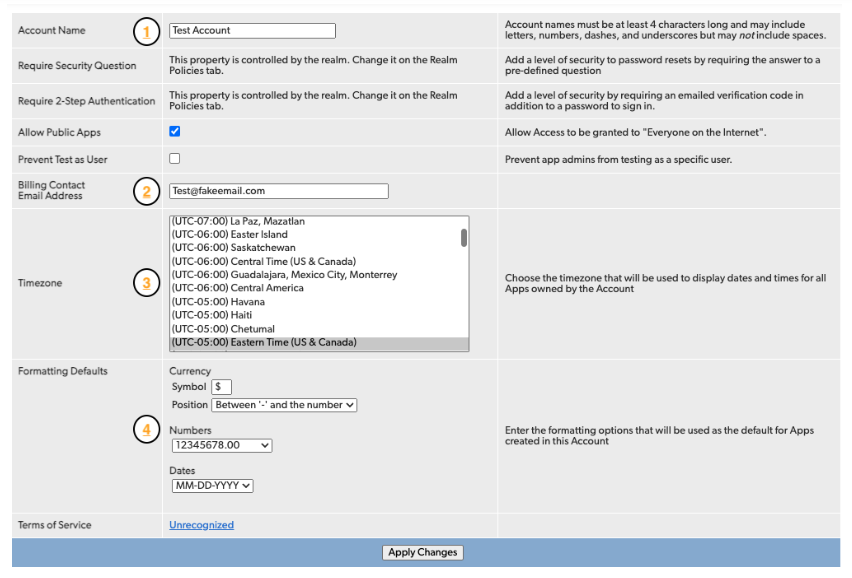Image resolution: width=852 pixels, height=578 pixels.
Task: Pick Guadalajara, Mexico City, Monterrey timezone
Action: (284, 275)
